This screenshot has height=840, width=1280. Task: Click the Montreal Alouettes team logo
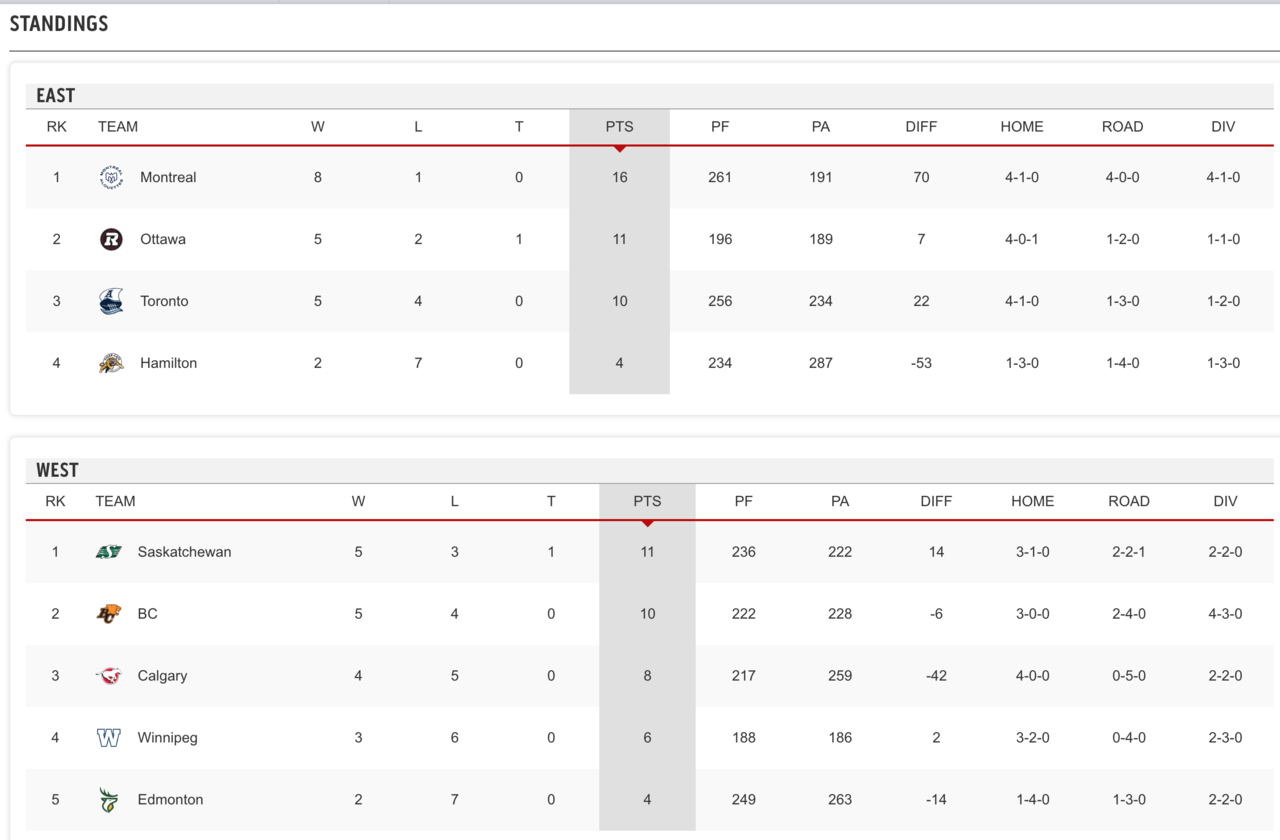click(111, 178)
